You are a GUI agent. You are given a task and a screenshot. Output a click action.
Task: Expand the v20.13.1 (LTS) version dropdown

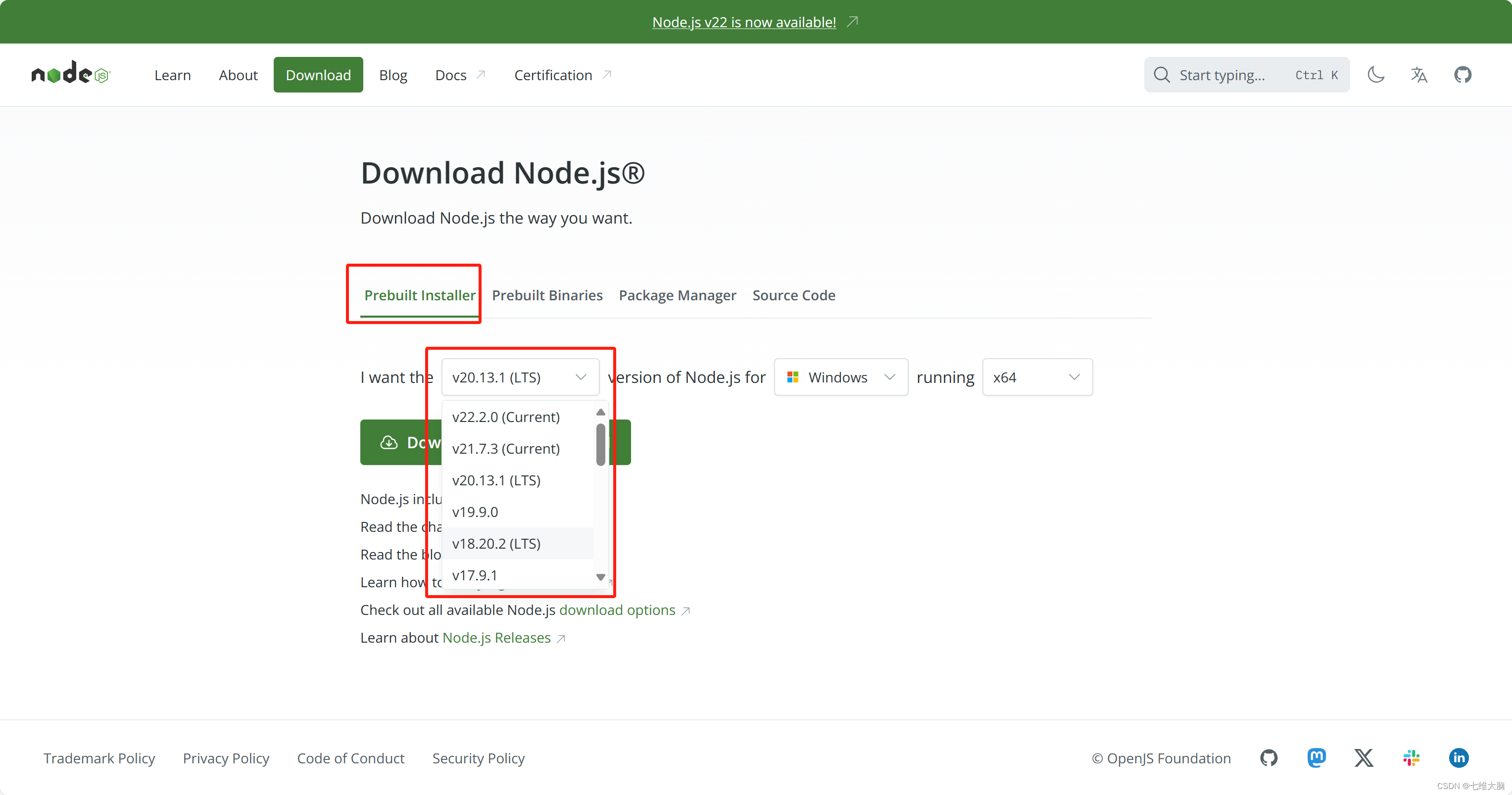pos(520,376)
